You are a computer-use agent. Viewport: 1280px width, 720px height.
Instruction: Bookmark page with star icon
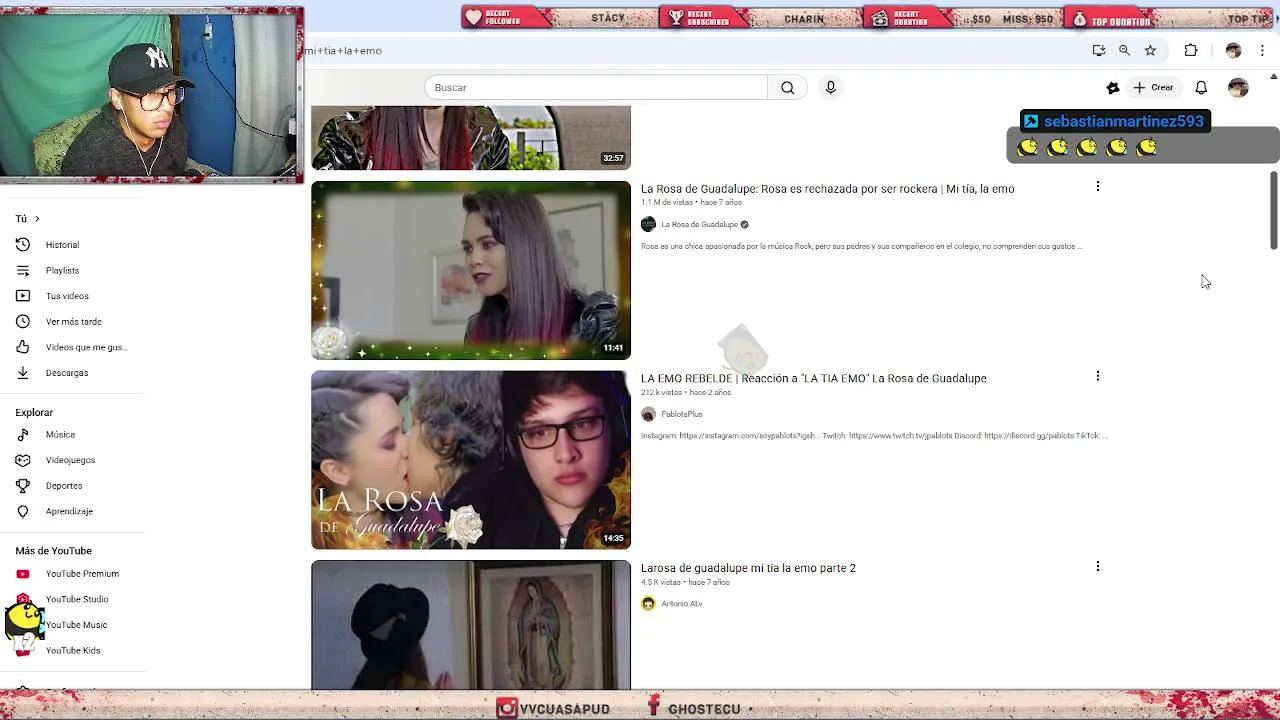1150,51
